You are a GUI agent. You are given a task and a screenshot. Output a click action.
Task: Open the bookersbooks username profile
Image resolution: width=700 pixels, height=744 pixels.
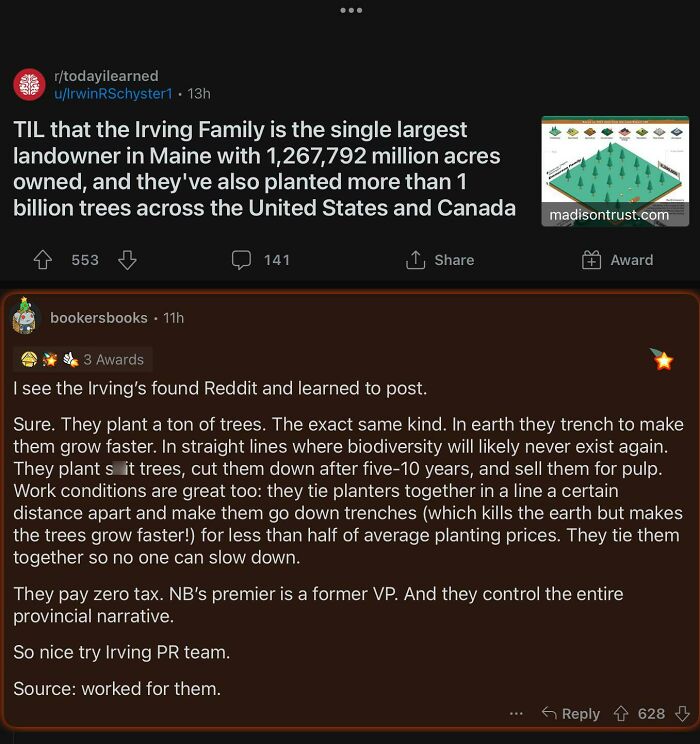(x=99, y=318)
